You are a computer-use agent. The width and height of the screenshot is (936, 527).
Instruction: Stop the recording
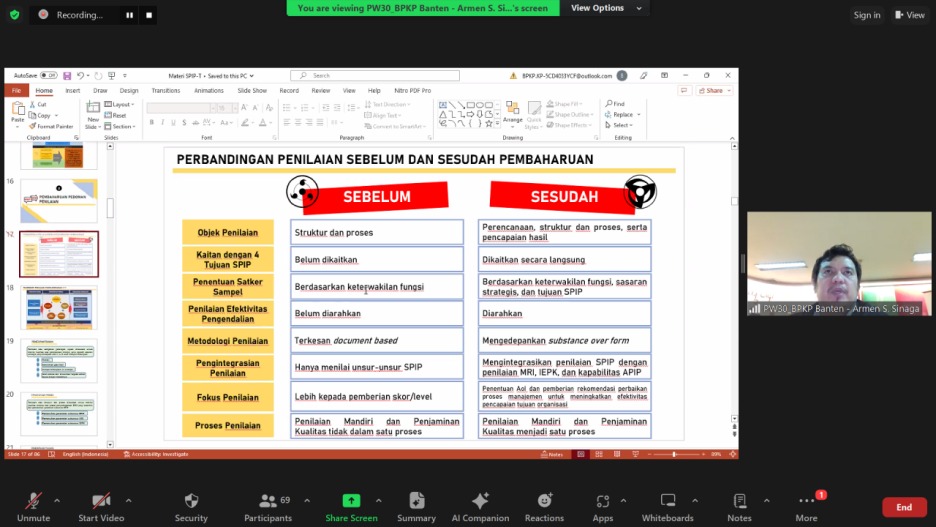(149, 15)
